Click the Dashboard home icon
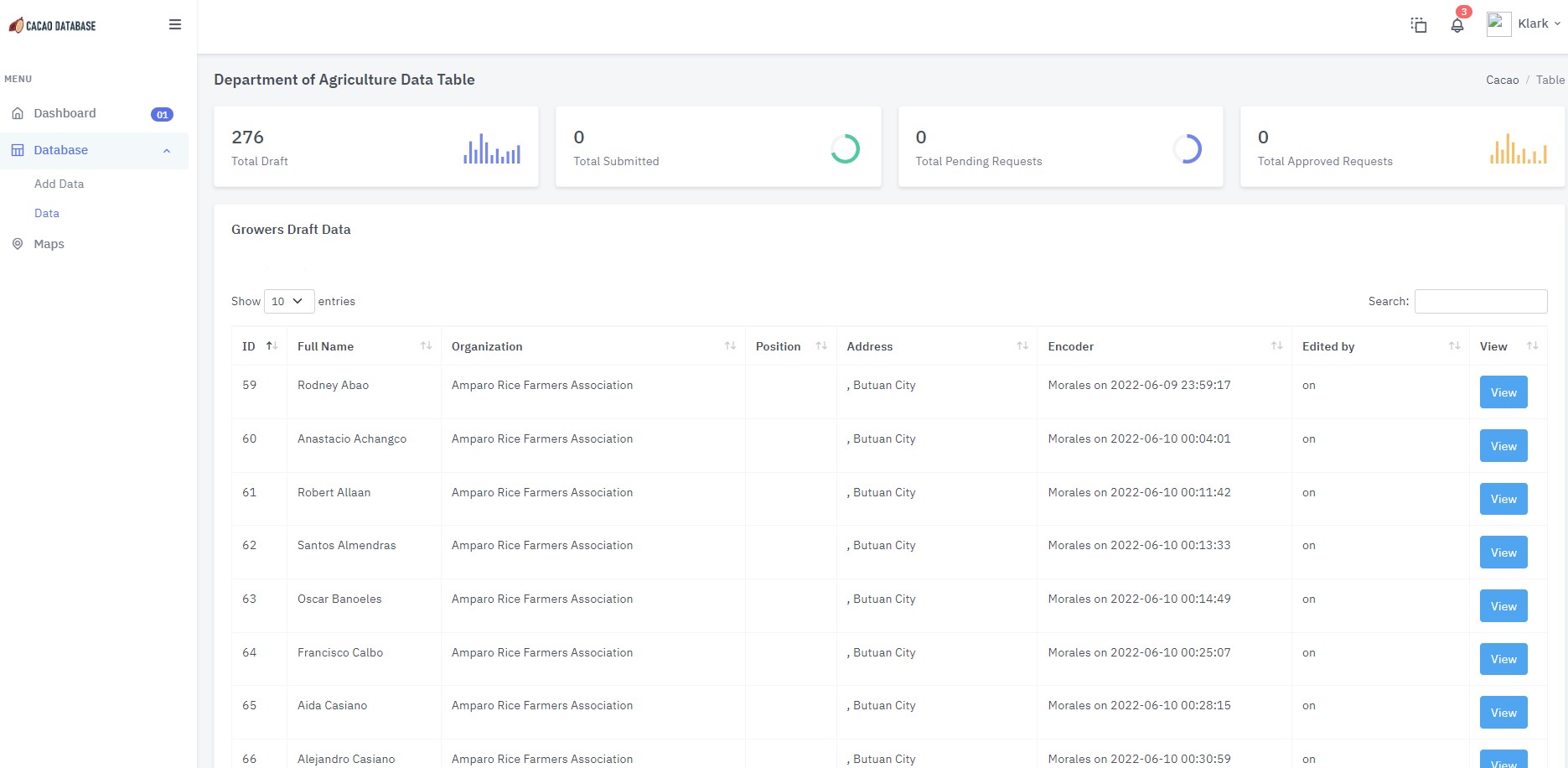This screenshot has height=768, width=1568. tap(18, 113)
